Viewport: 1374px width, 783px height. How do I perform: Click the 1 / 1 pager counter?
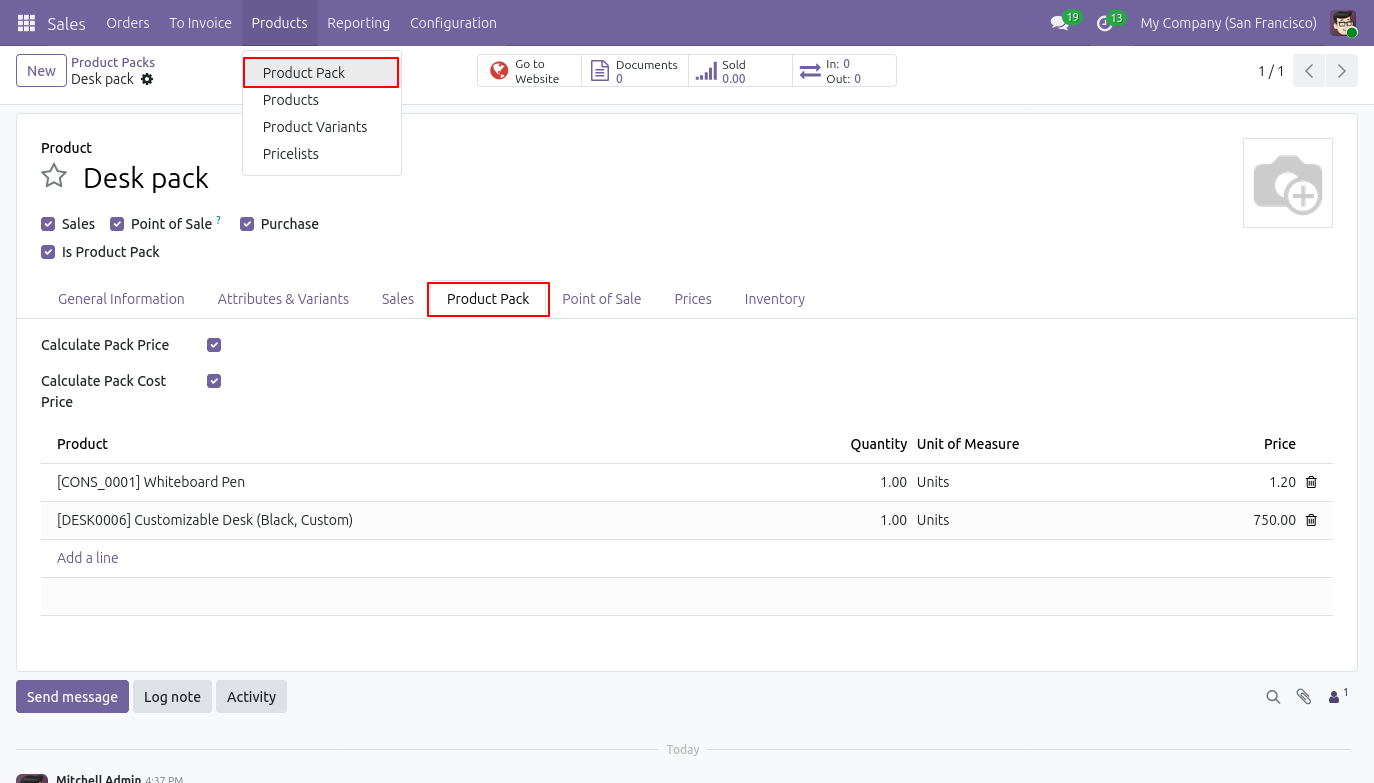(1271, 71)
